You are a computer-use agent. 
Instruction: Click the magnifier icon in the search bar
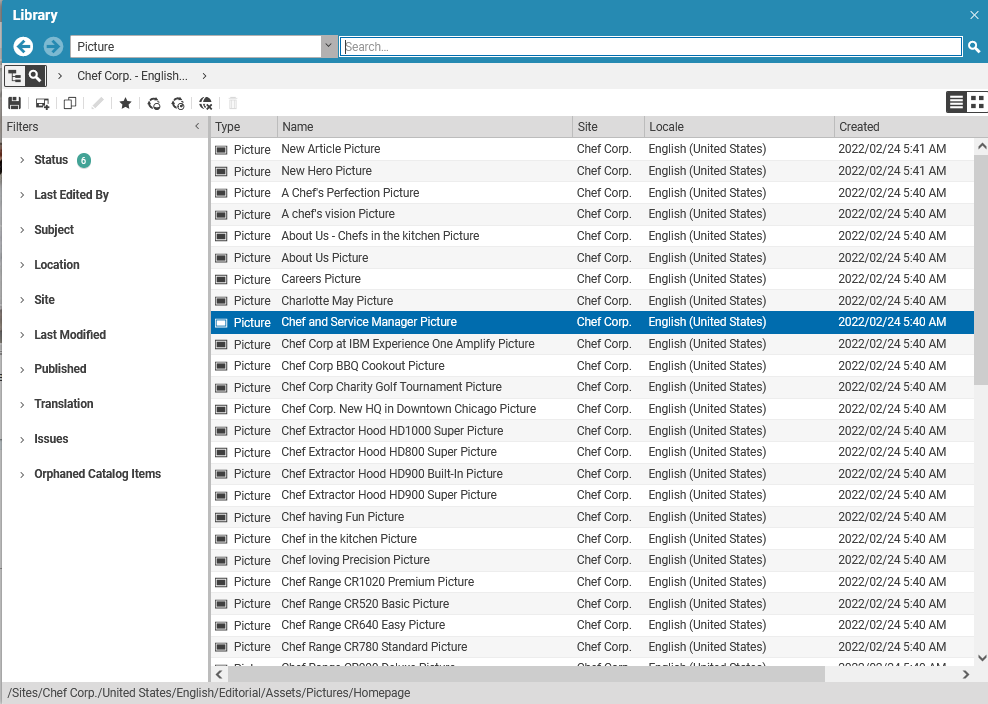point(973,46)
